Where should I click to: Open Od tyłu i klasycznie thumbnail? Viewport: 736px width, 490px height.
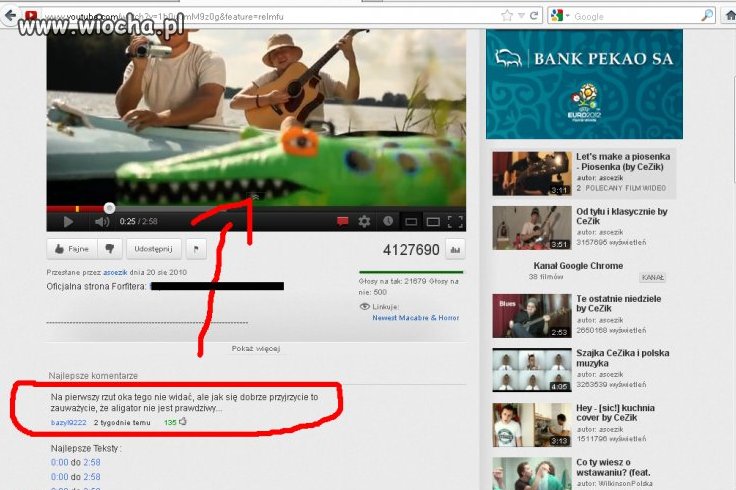tap(532, 228)
